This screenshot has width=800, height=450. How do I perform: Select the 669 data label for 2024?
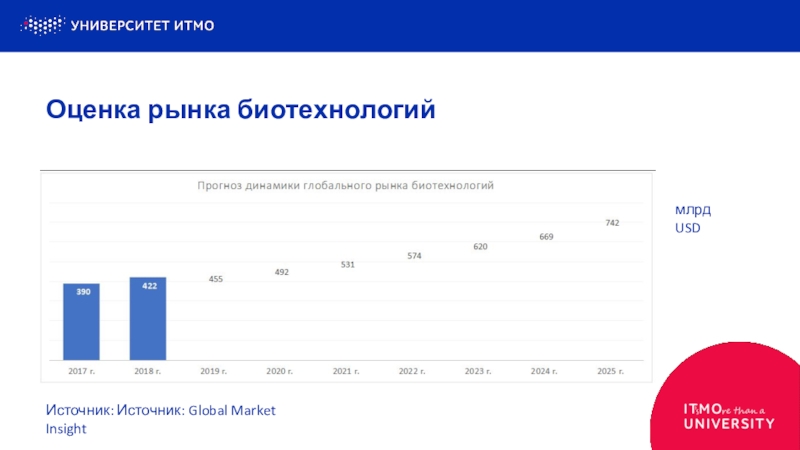[546, 237]
